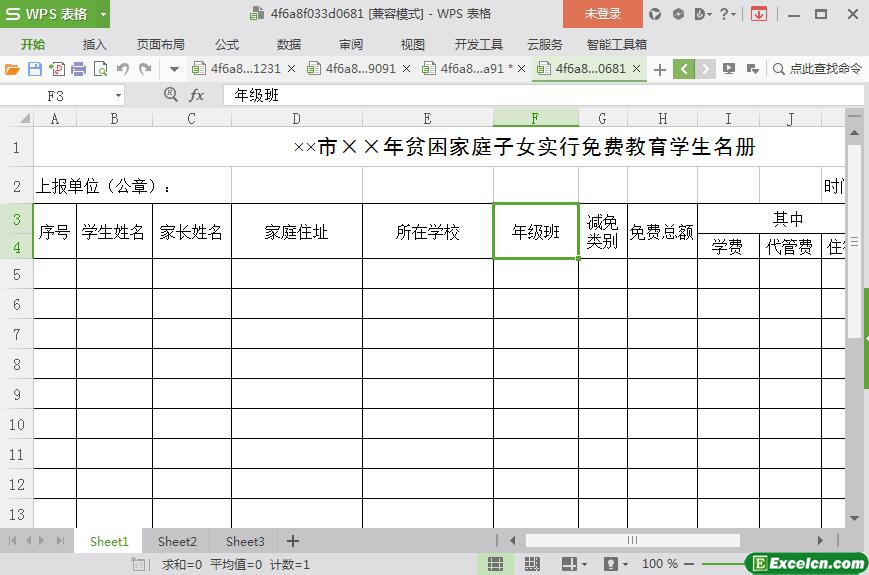The image size is (869, 575).
Task: Click the 未登录 login button
Action: point(602,14)
